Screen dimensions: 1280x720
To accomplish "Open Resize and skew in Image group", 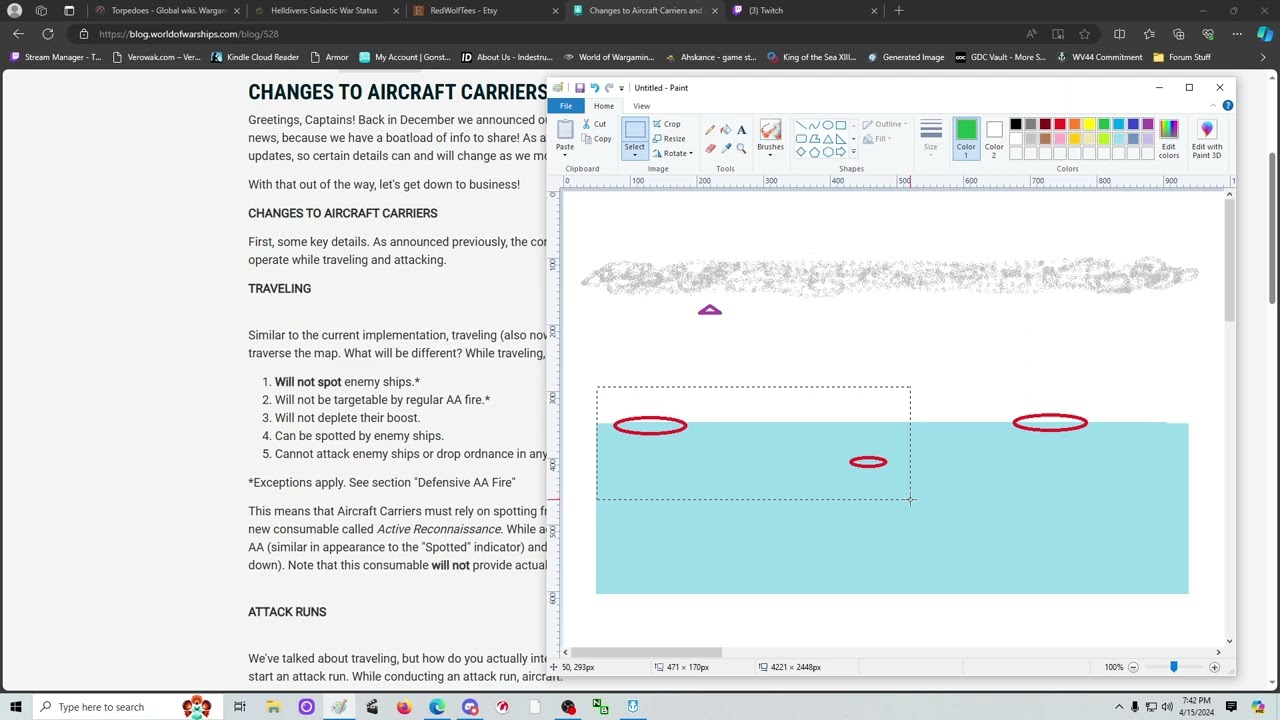I will (669, 139).
